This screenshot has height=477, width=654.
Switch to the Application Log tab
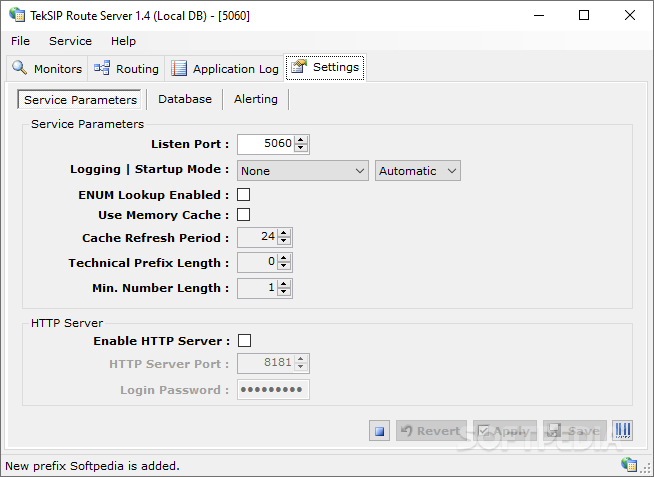[x=225, y=68]
